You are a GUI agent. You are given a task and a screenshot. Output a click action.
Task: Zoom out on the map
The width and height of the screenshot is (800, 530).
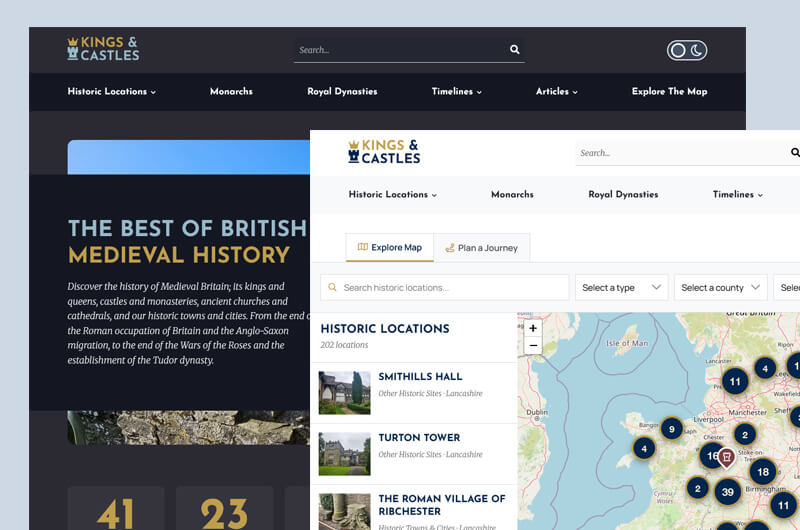coord(533,345)
